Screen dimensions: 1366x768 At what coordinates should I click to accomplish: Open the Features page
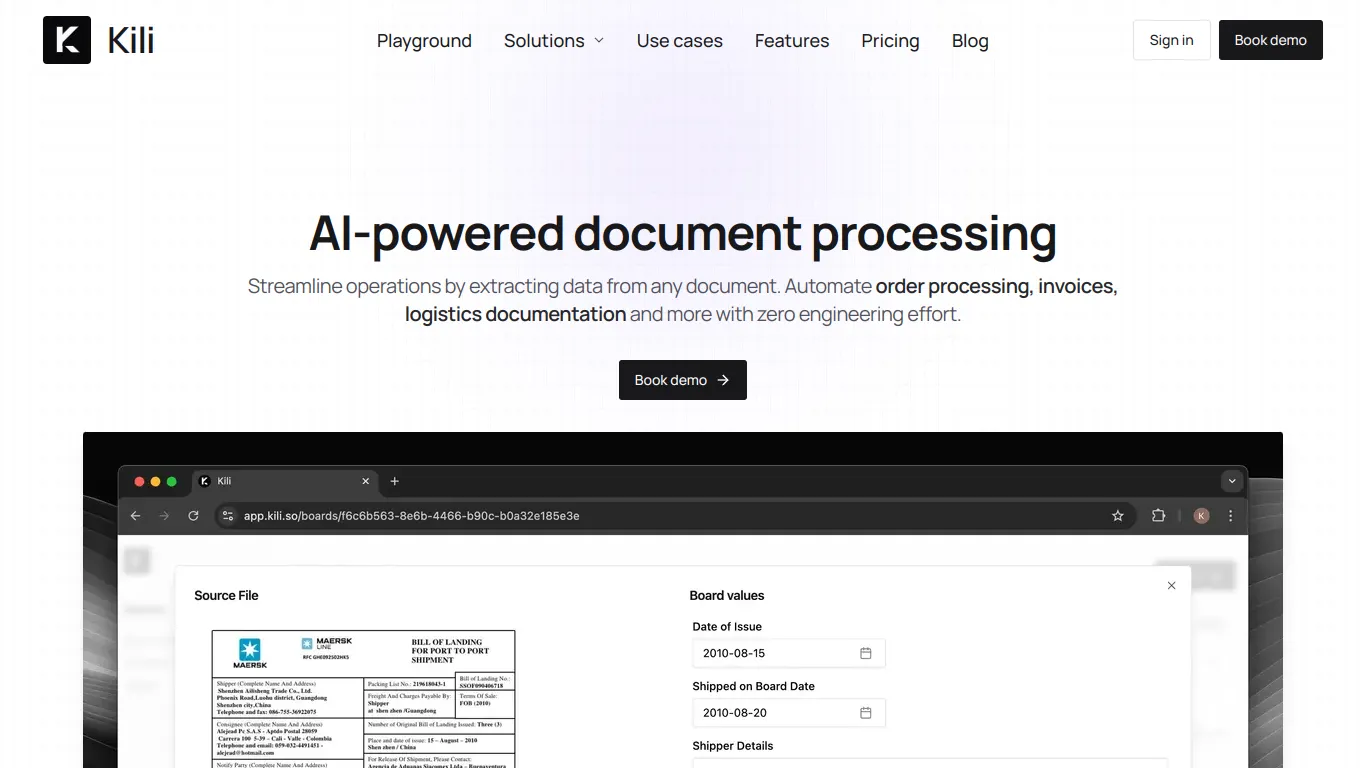coord(792,41)
